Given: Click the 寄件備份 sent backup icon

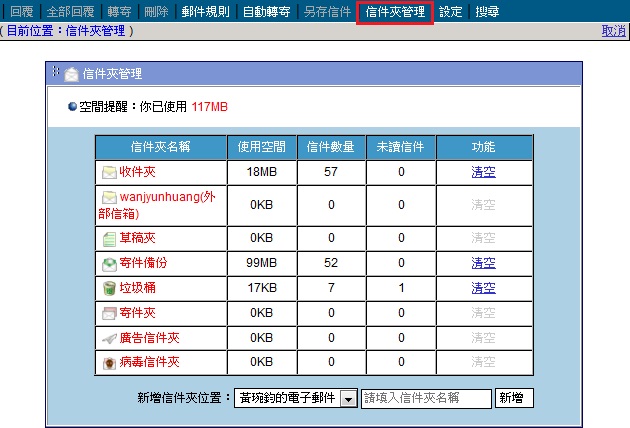Looking at the screenshot, I should point(109,263).
